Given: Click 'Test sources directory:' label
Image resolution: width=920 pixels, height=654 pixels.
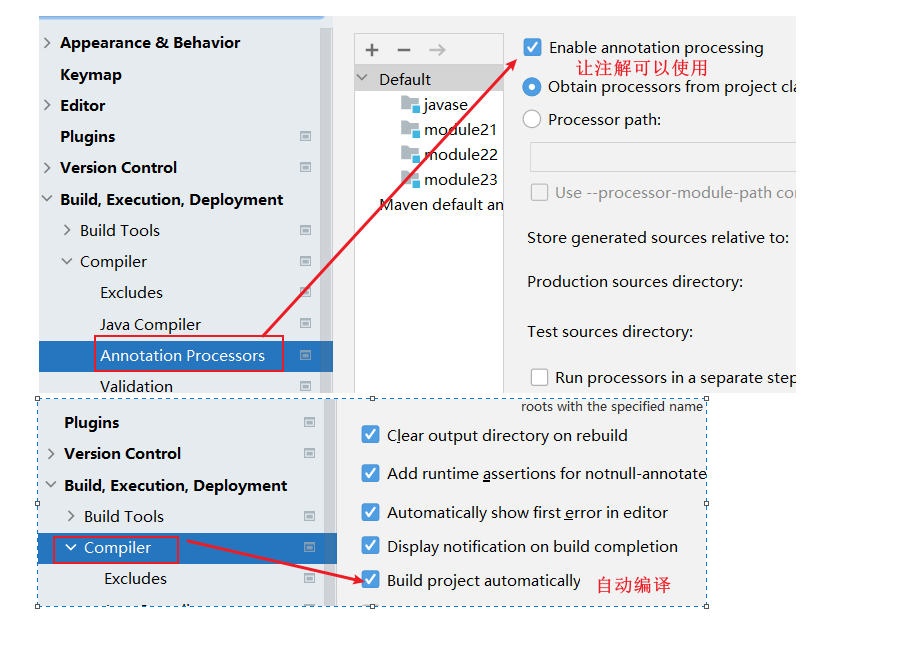Looking at the screenshot, I should (610, 331).
